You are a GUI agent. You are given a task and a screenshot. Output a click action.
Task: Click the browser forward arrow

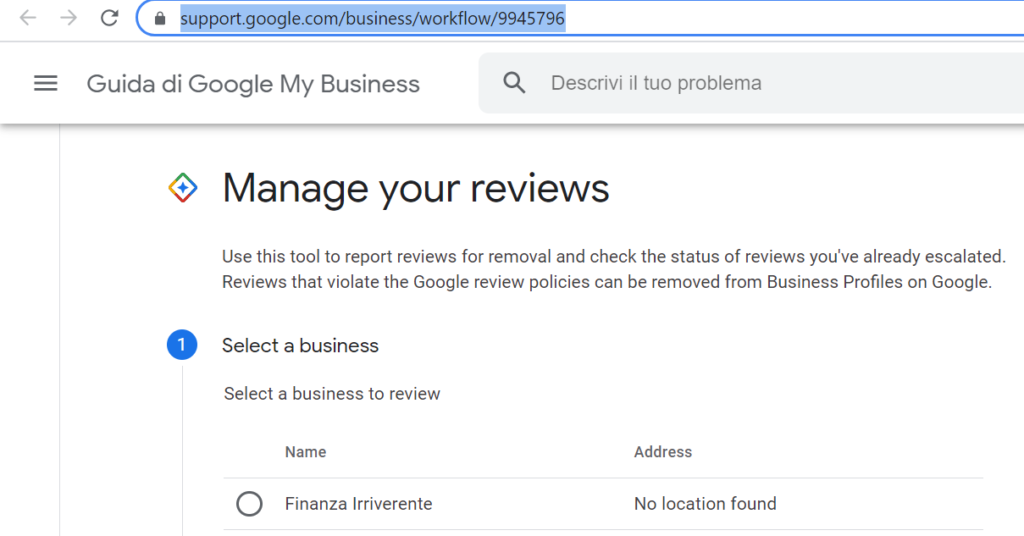pos(68,18)
